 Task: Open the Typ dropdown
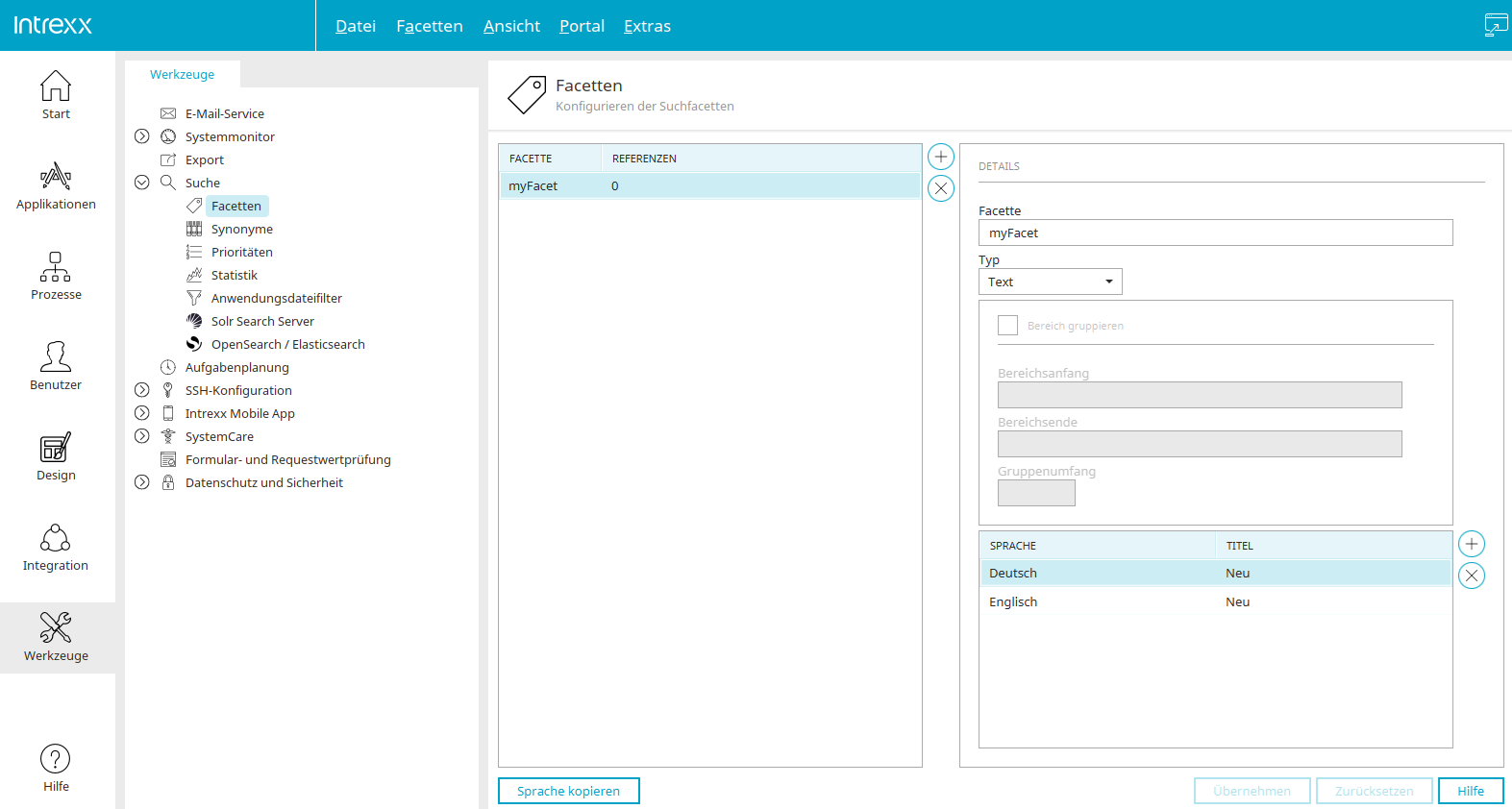(x=1051, y=282)
